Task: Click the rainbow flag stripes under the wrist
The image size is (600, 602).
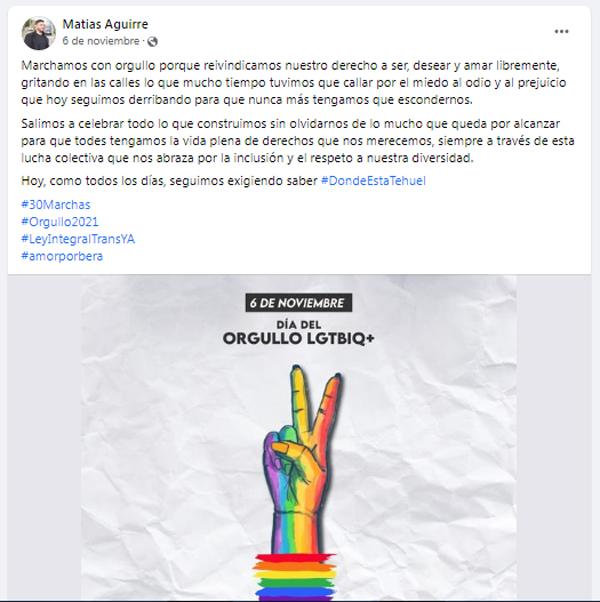Action: click(294, 577)
